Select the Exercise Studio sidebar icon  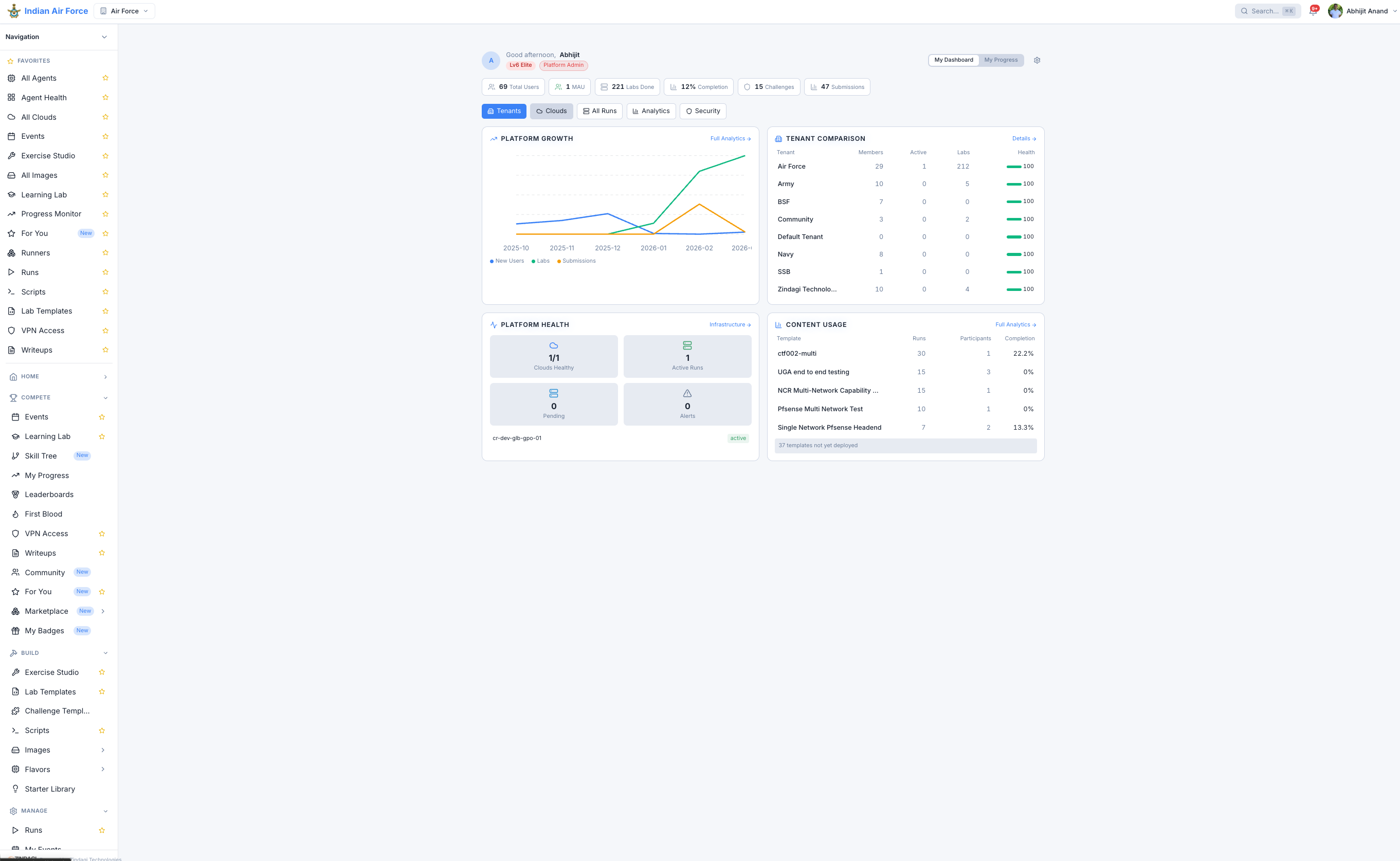click(11, 155)
